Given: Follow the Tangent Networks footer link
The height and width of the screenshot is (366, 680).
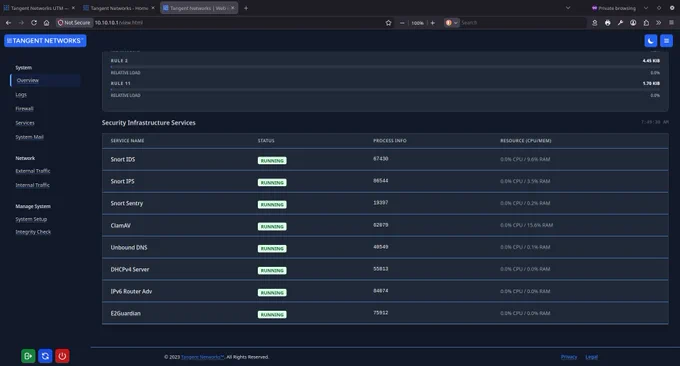Looking at the screenshot, I should tap(203, 357).
